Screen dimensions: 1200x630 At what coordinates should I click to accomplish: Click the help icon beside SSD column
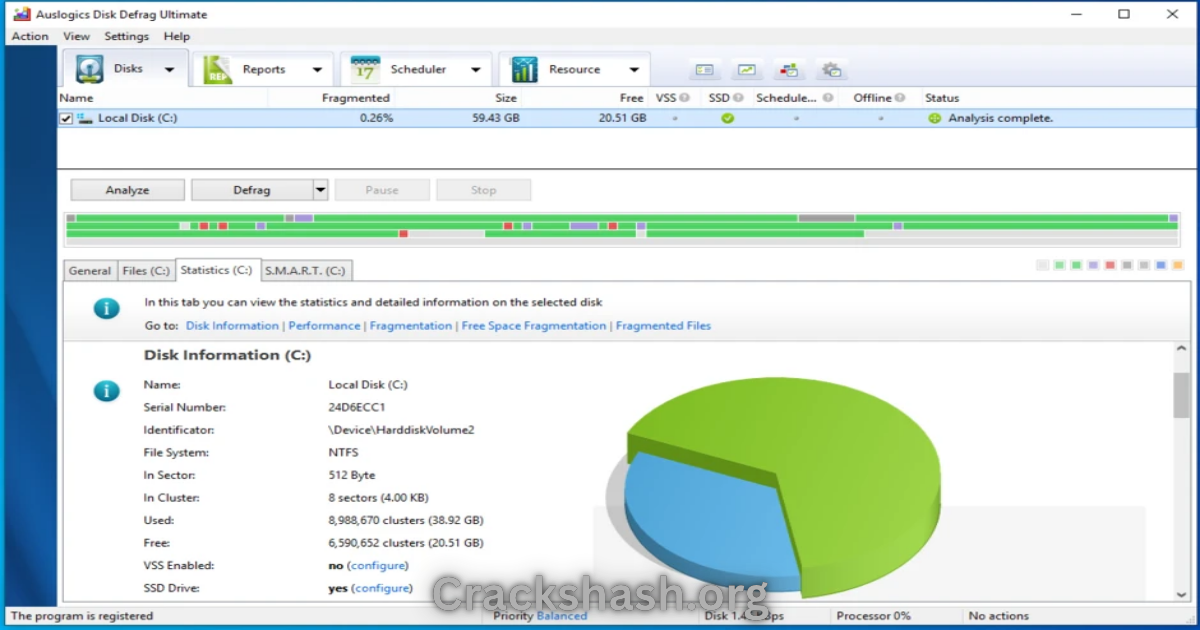pyautogui.click(x=738, y=98)
